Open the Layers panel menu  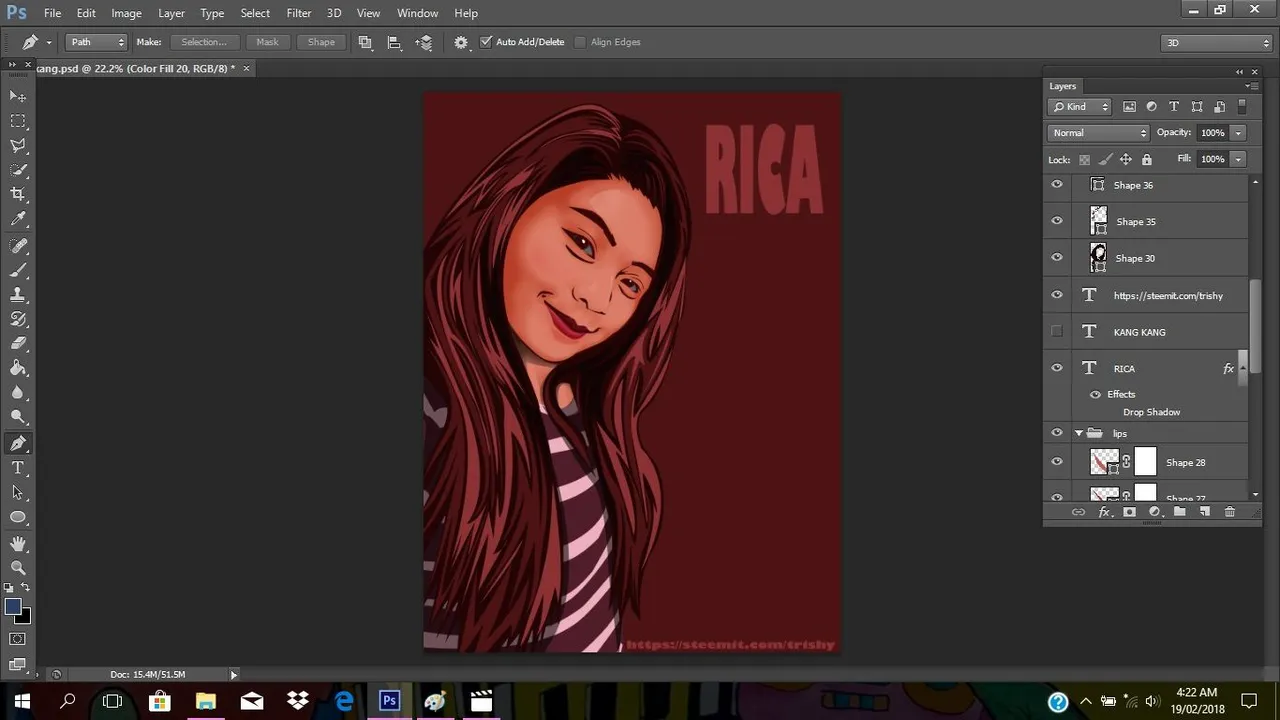(x=1250, y=86)
